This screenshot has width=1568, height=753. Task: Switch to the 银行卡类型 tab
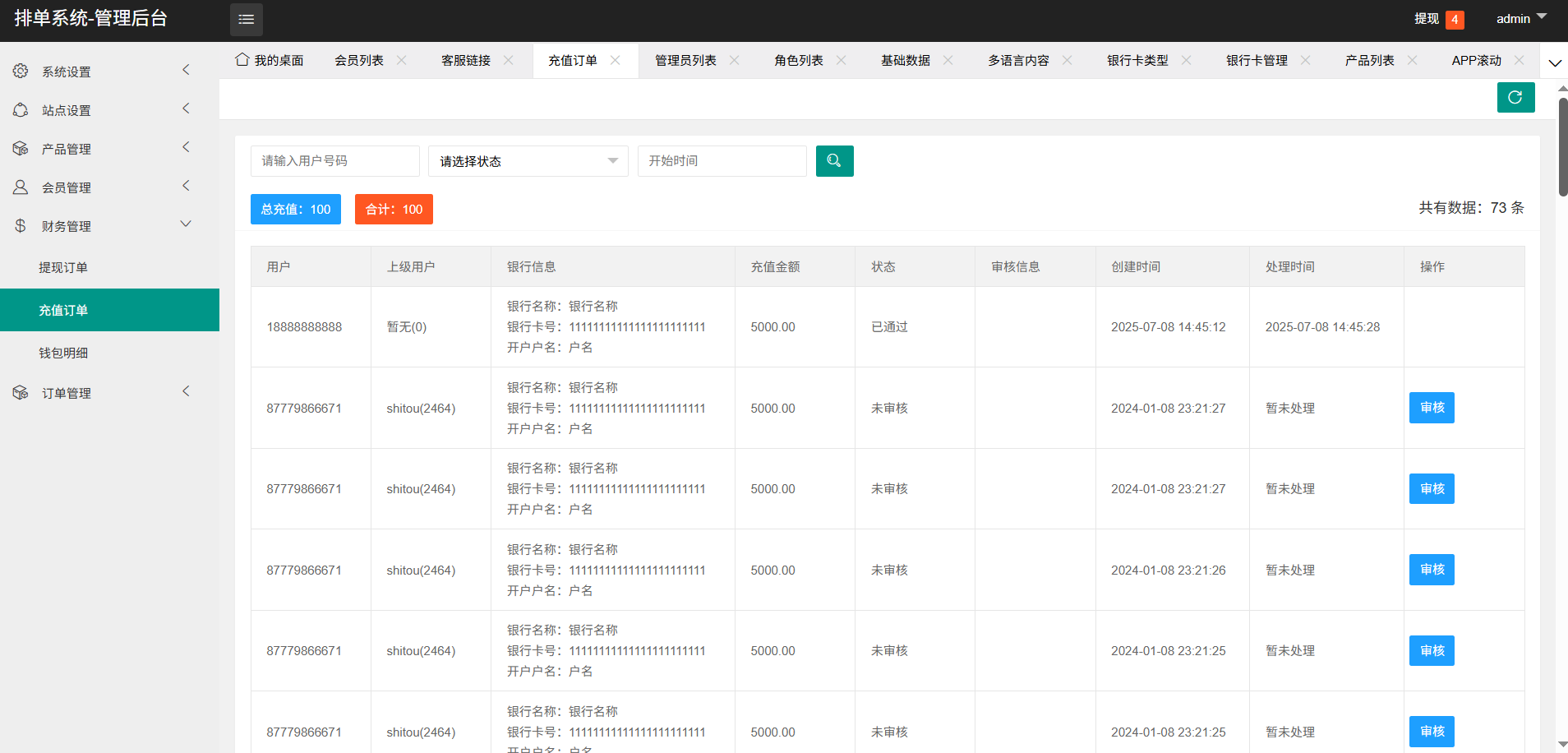pos(1137,60)
